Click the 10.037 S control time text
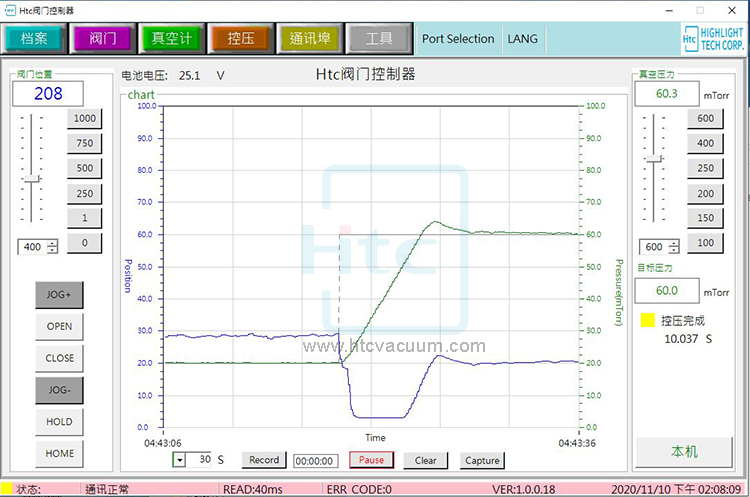The width and height of the screenshot is (750, 497). point(688,339)
